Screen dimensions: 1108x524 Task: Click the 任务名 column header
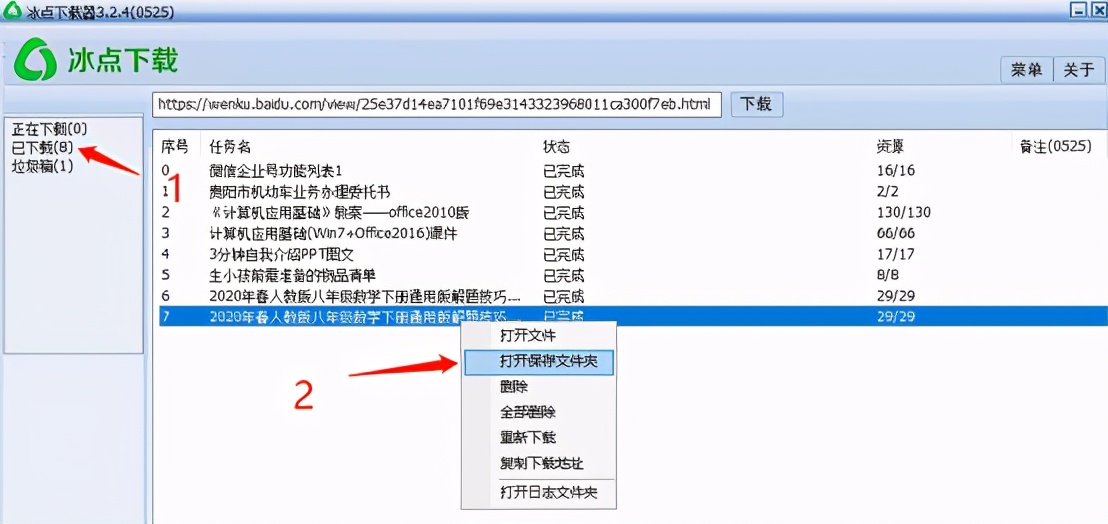pos(230,147)
